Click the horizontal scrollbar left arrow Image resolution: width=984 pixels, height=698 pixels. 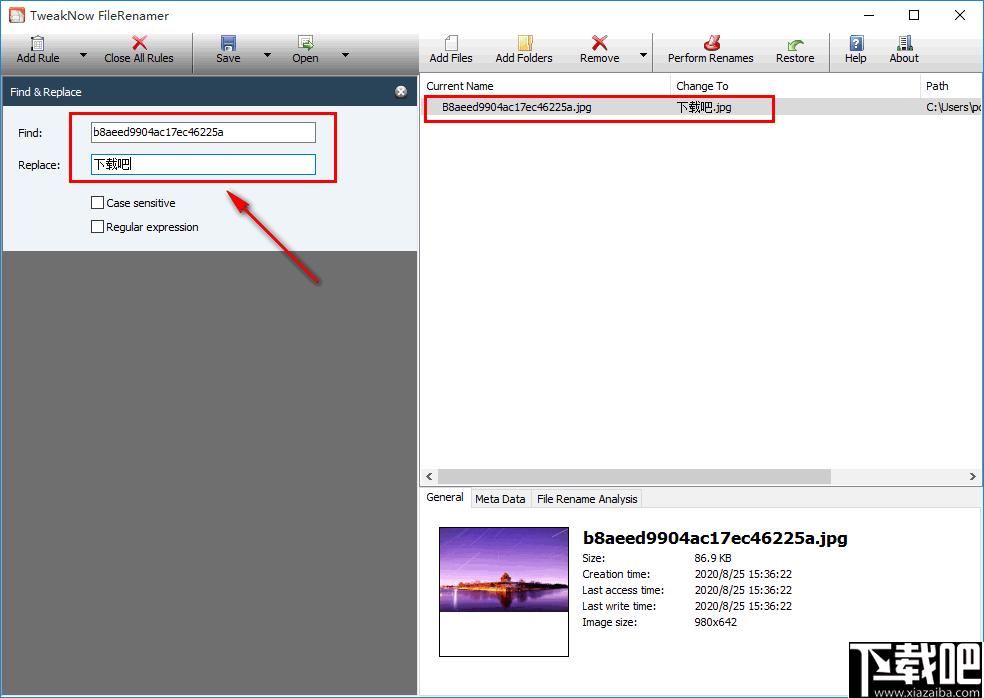point(429,476)
